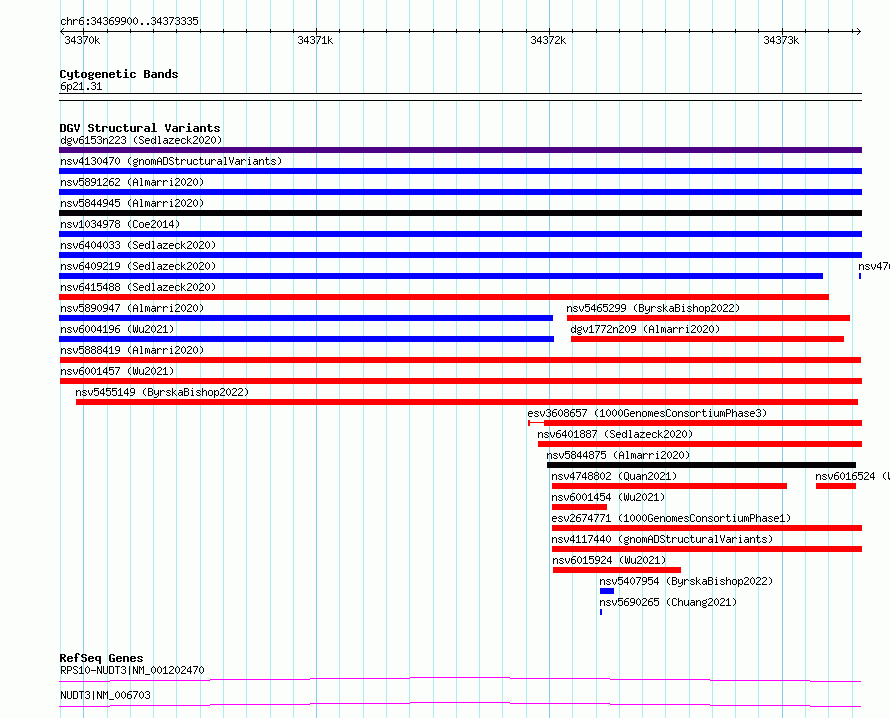
Task: Click the 34370k ruler tick label
Action: point(82,40)
